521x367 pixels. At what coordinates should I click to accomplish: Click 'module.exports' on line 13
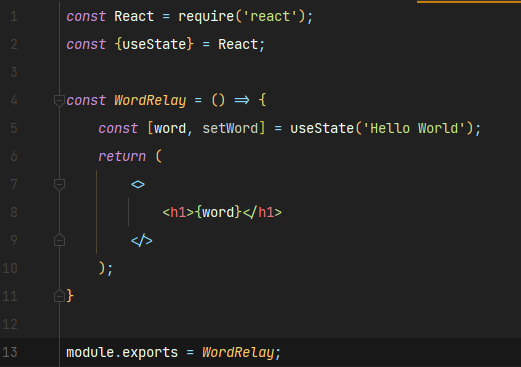[122, 352]
